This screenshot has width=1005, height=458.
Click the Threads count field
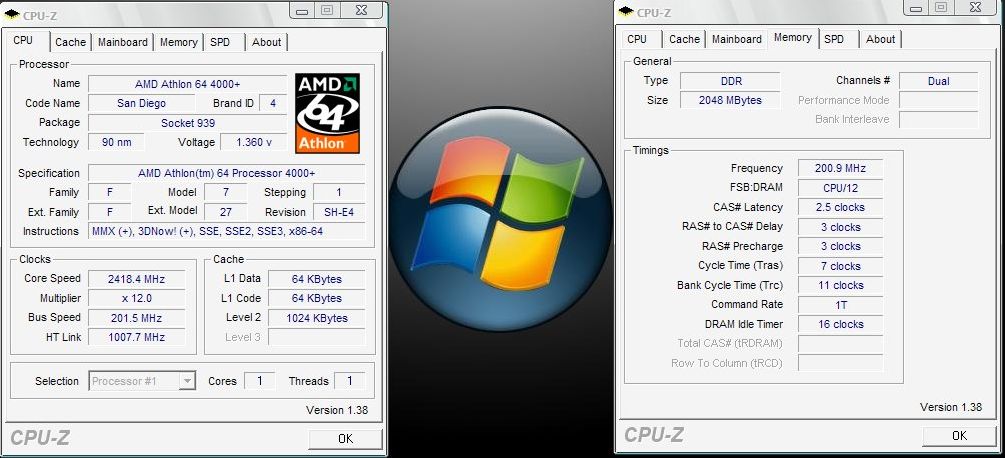pyautogui.click(x=349, y=381)
